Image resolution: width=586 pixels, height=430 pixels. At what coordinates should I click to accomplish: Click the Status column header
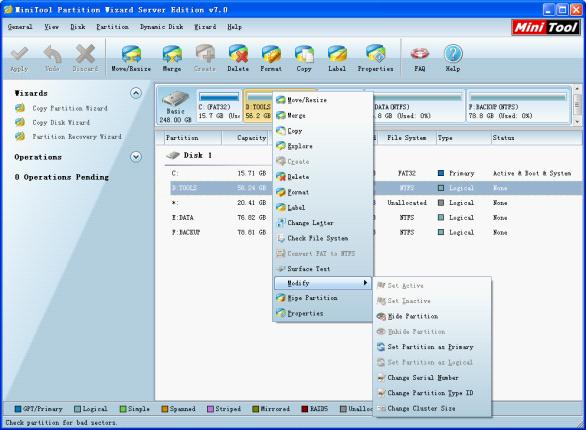click(537, 138)
